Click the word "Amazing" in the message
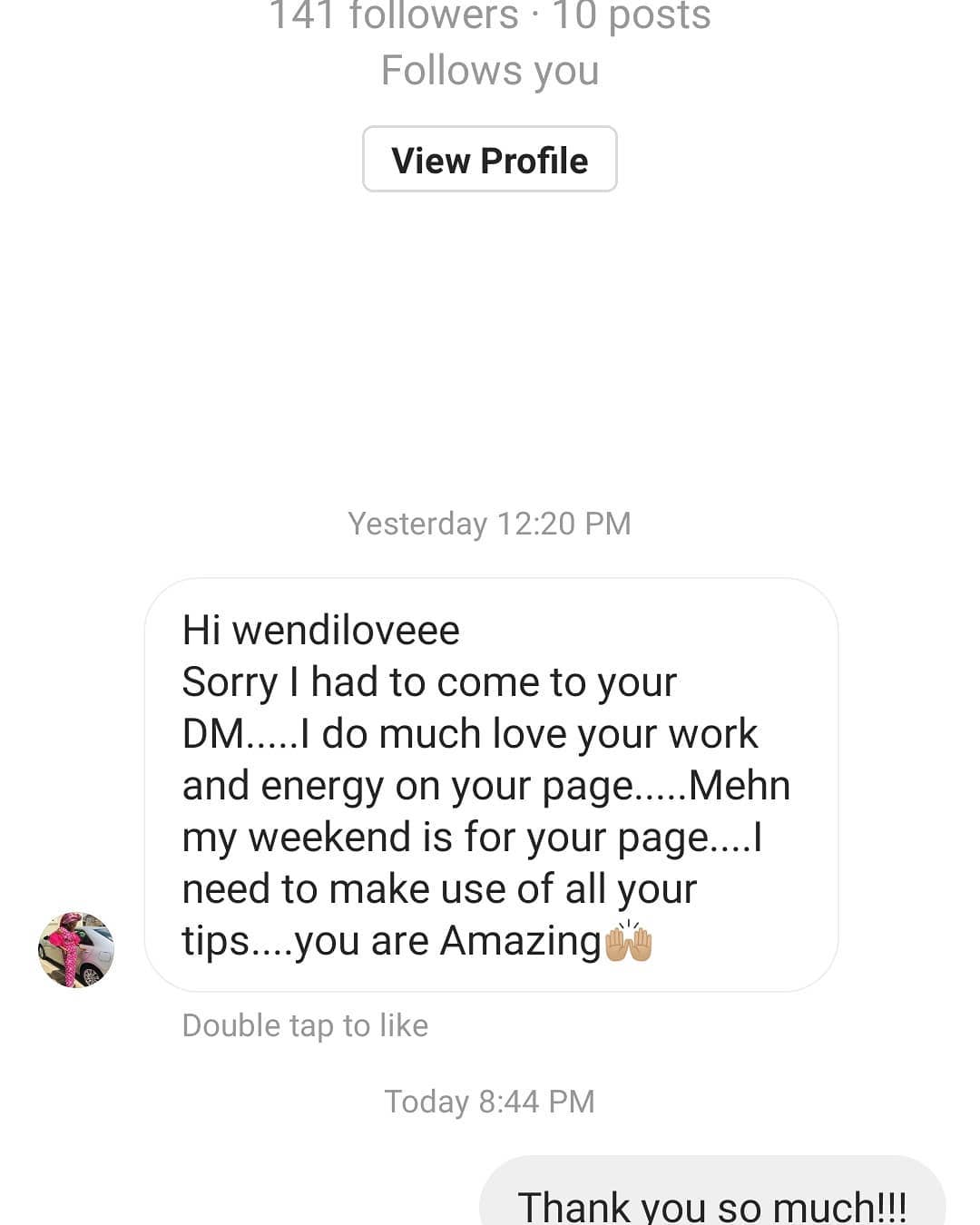 pos(521,941)
